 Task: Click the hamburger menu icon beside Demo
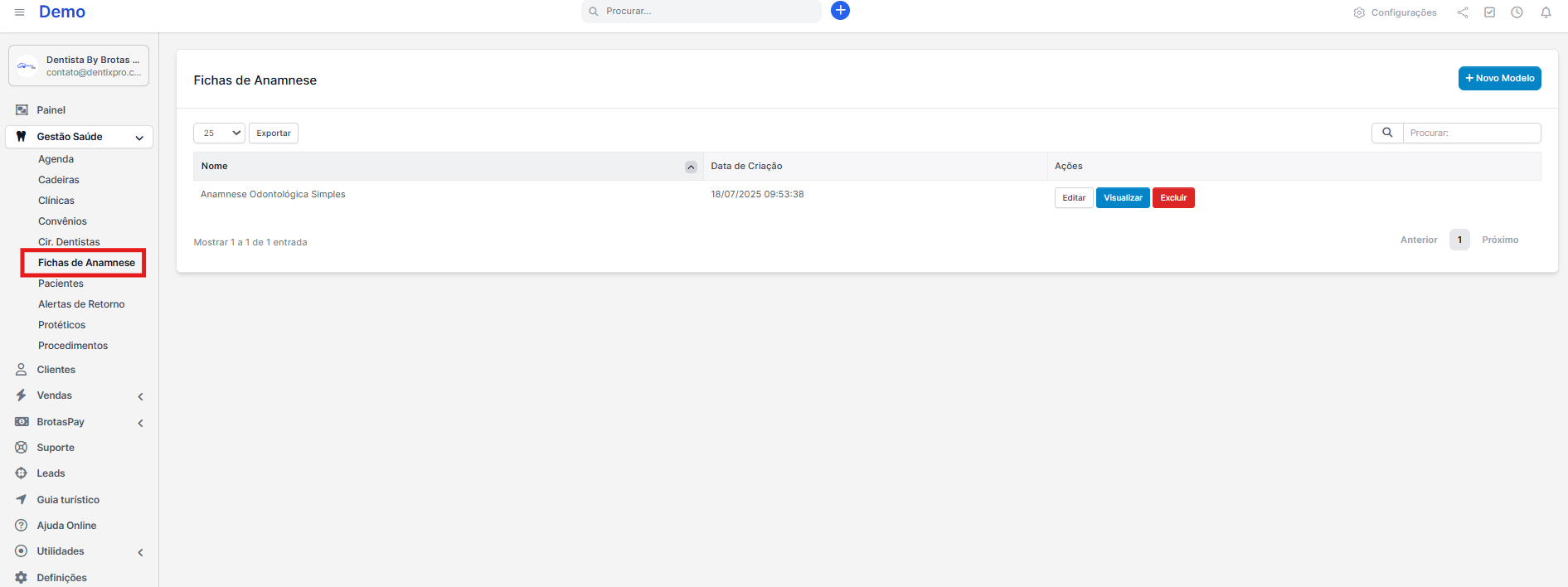[x=20, y=12]
